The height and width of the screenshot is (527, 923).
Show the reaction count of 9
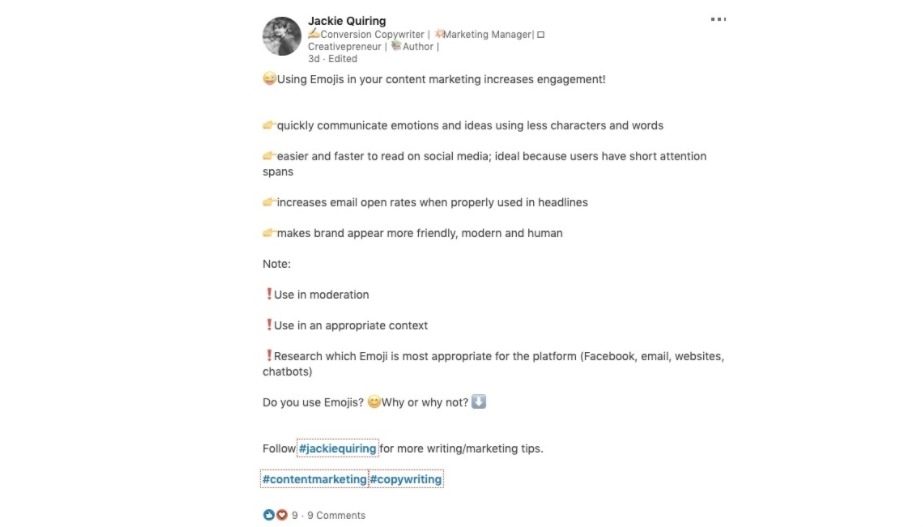(295, 516)
